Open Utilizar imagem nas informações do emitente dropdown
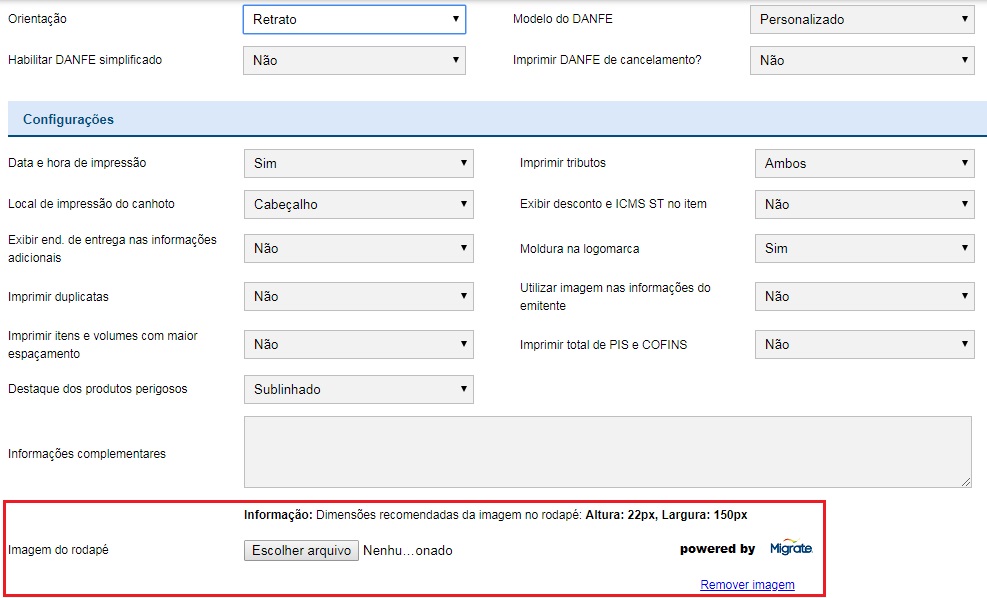 pyautogui.click(x=864, y=296)
